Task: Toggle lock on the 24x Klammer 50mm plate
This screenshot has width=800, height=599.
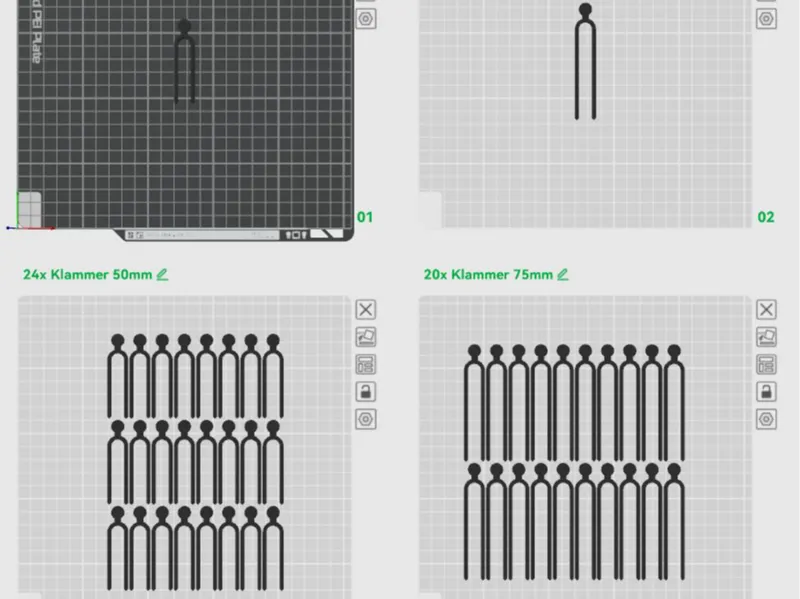Action: pos(365,392)
